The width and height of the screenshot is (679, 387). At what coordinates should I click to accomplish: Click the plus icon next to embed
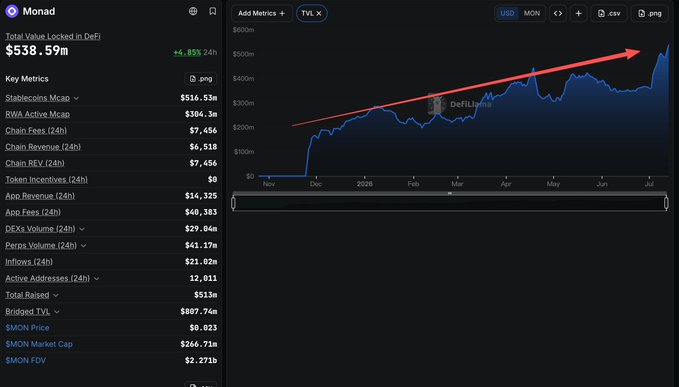click(579, 13)
